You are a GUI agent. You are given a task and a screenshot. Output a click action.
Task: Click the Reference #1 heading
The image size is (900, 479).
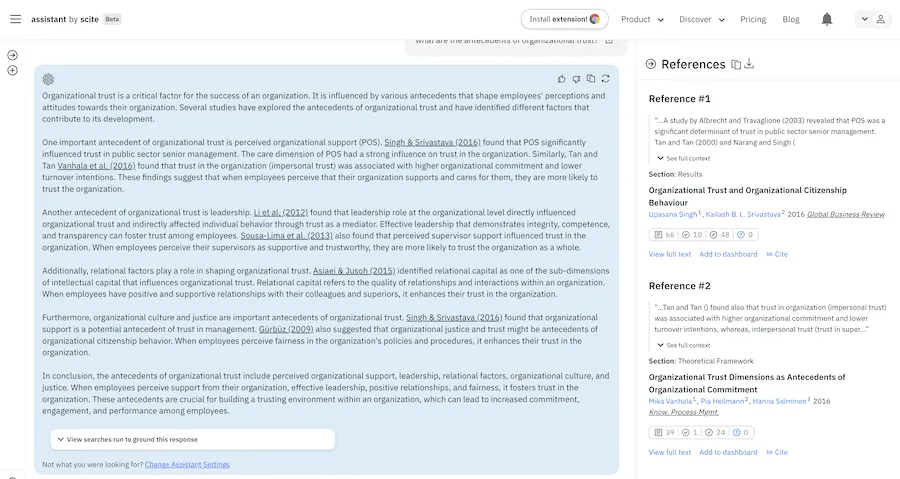(x=680, y=99)
